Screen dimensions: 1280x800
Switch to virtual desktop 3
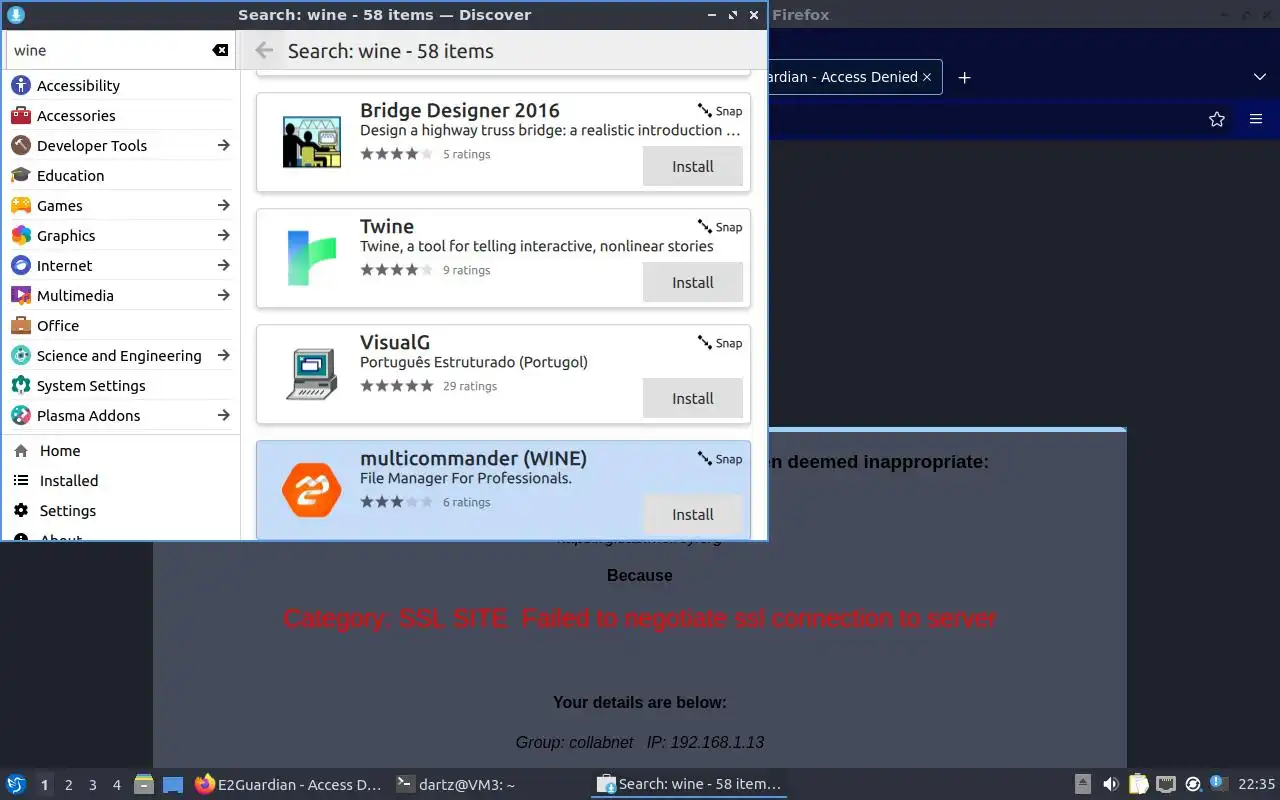pyautogui.click(x=93, y=785)
